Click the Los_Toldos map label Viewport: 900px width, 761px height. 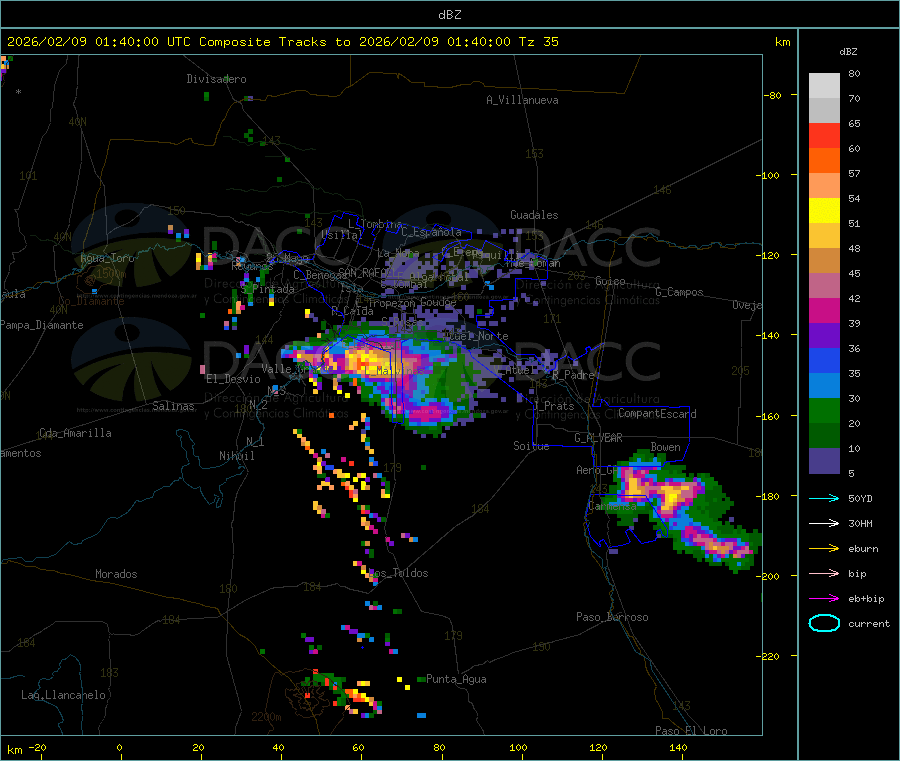pyautogui.click(x=398, y=573)
